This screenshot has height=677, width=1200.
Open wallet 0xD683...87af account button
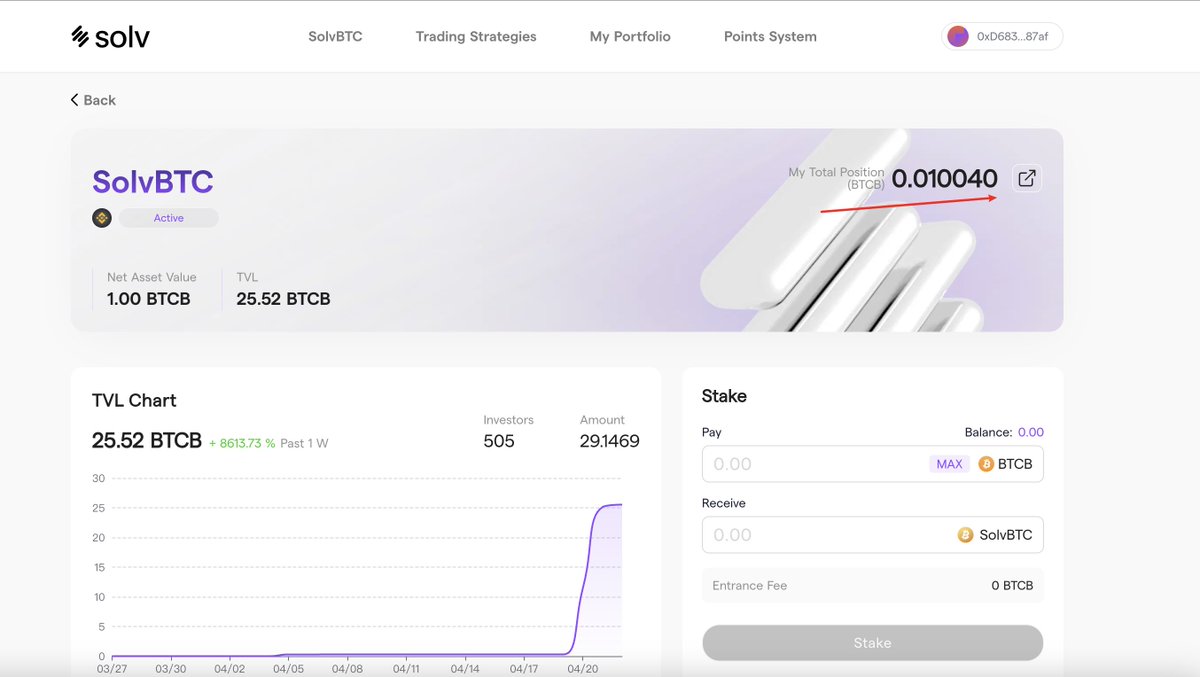point(1002,37)
